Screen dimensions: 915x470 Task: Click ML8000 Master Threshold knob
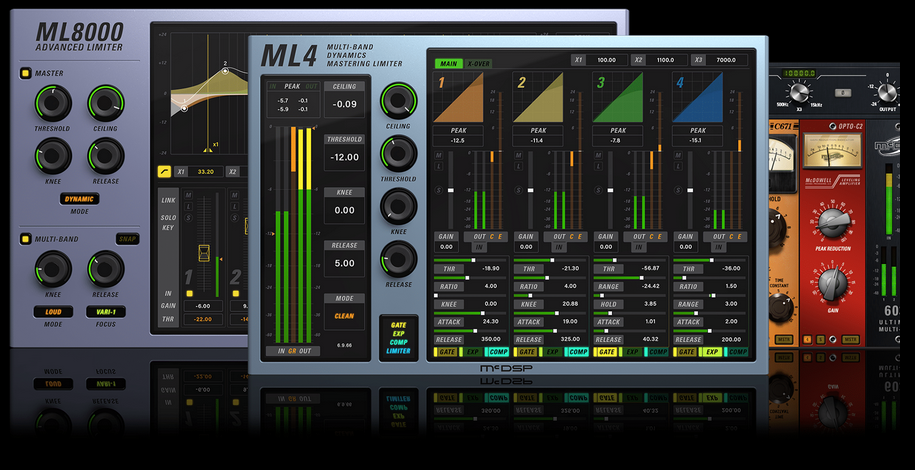click(x=53, y=103)
